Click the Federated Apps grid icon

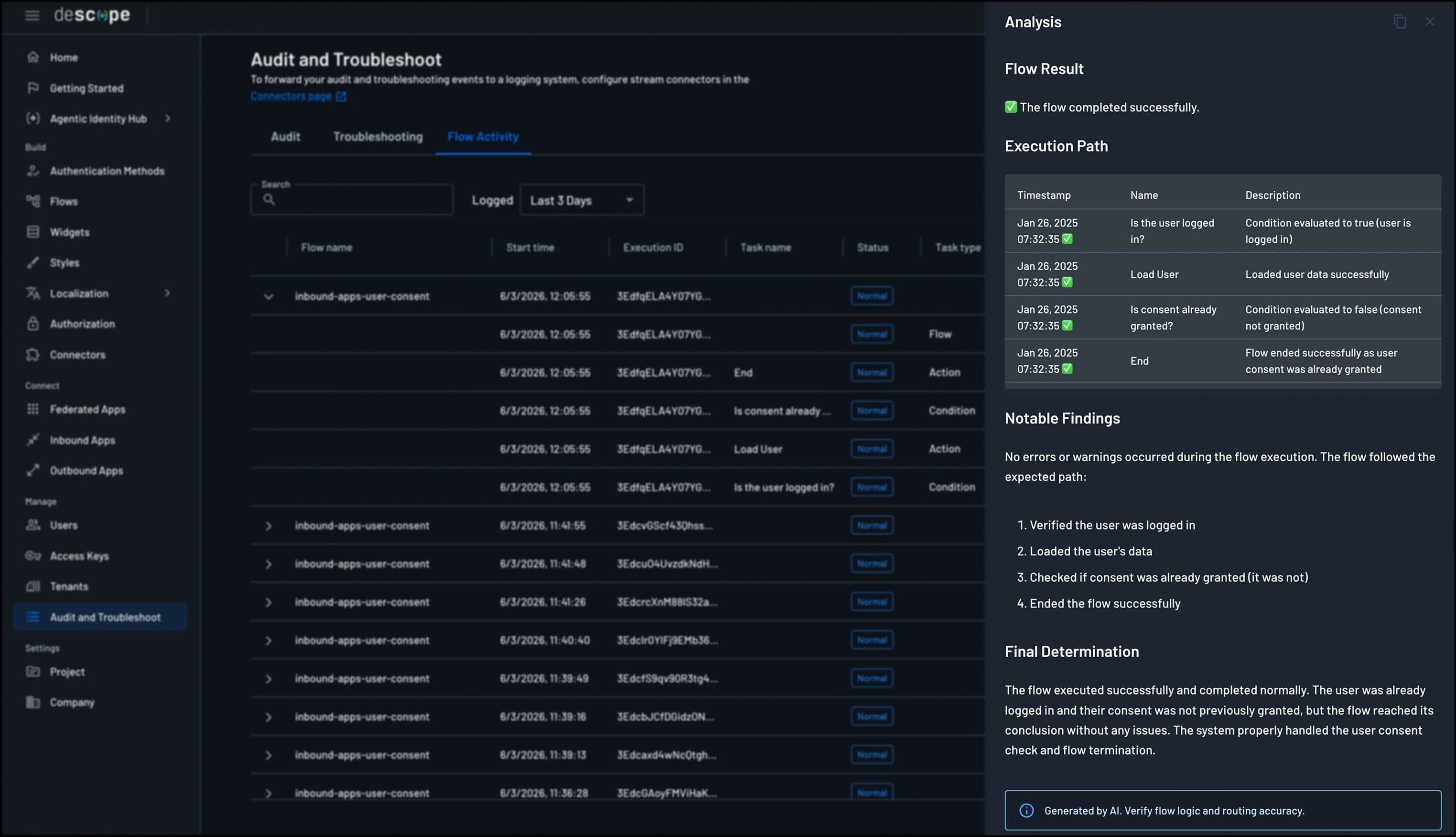coord(33,409)
